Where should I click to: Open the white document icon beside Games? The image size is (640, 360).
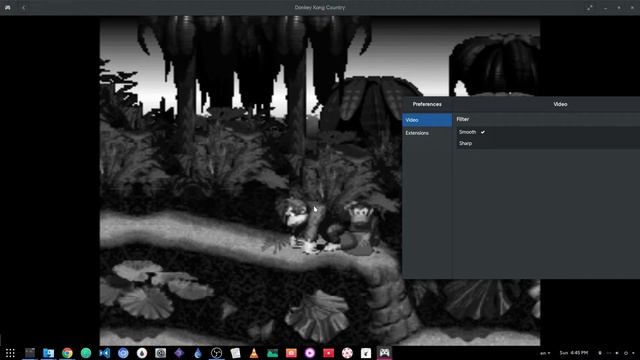pos(366,353)
